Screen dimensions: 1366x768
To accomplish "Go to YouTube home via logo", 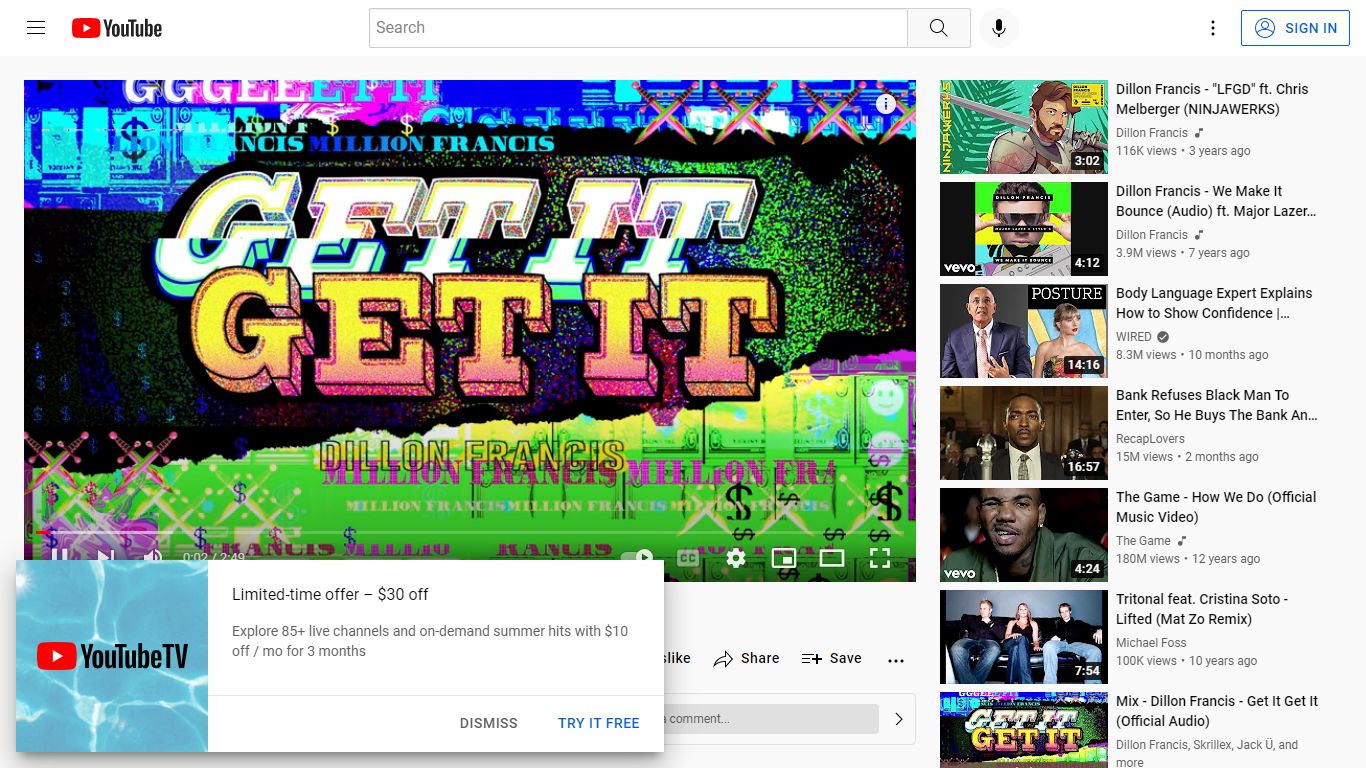I will tap(117, 28).
